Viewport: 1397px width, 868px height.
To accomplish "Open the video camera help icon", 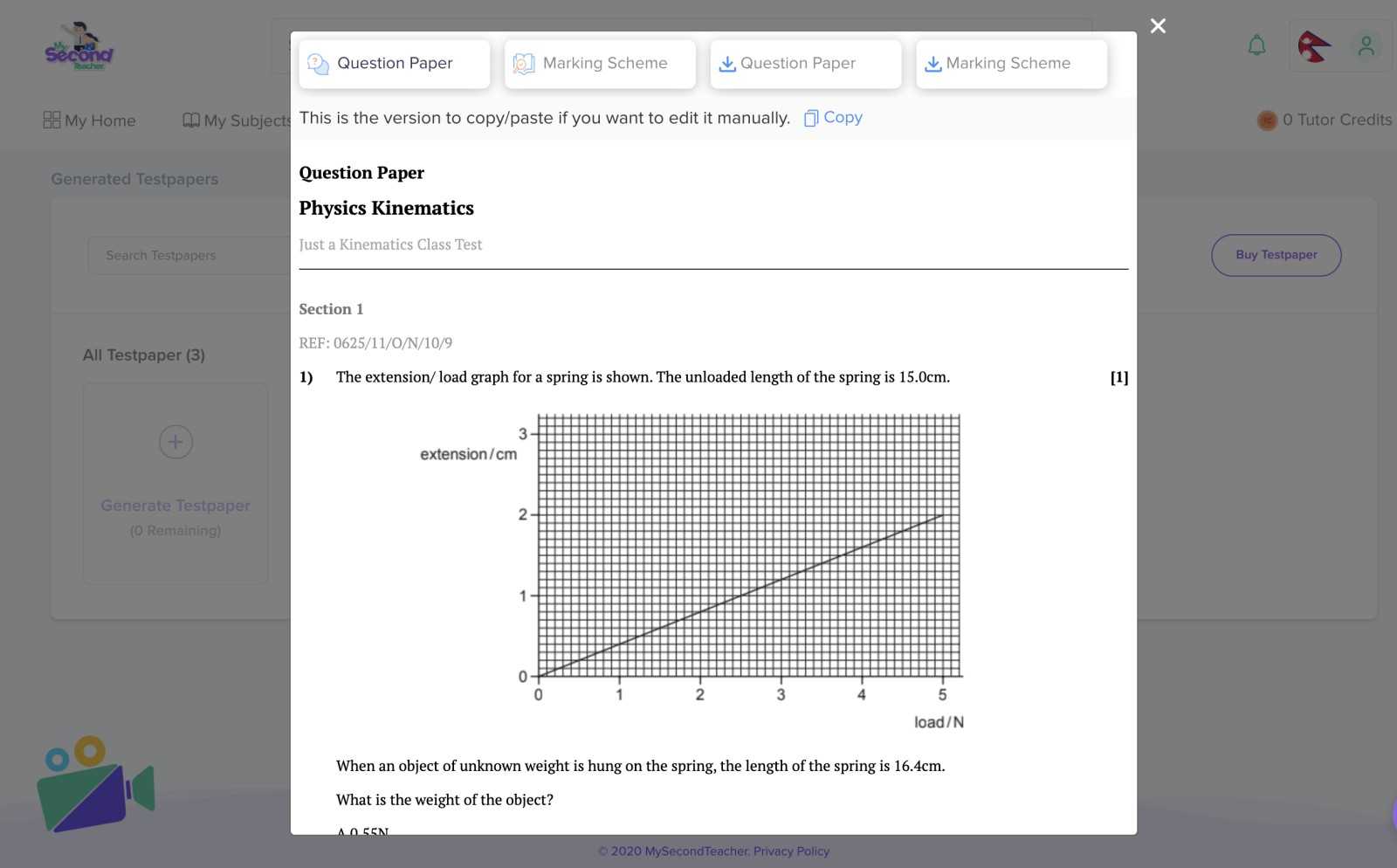I will [96, 783].
